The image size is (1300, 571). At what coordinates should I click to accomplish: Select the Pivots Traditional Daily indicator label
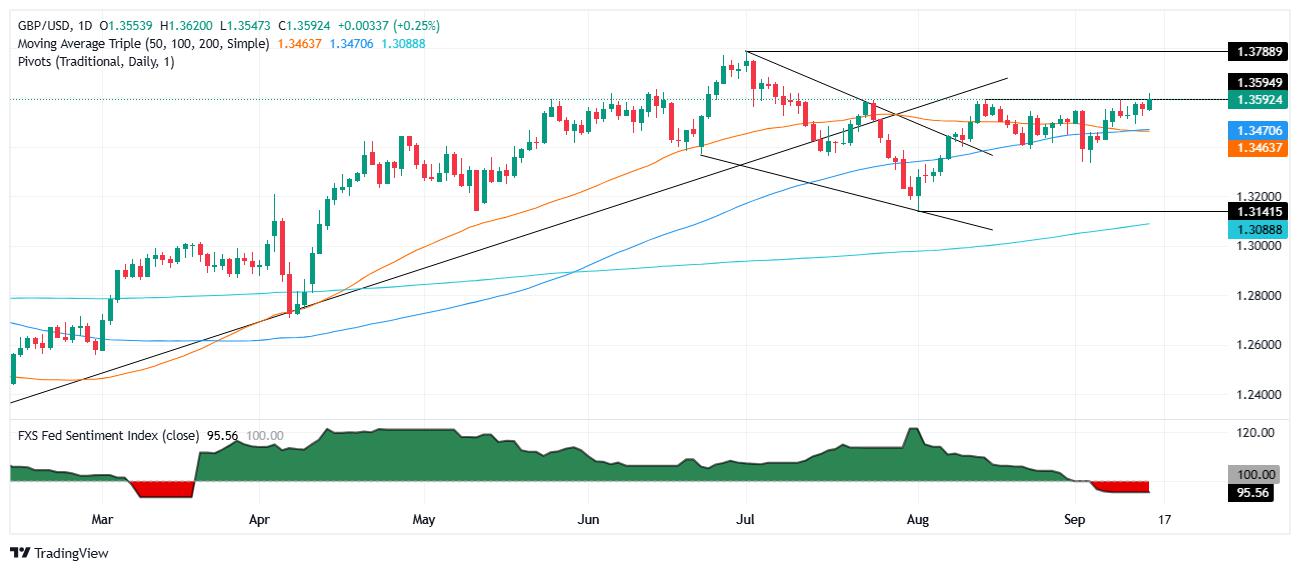[x=95, y=63]
